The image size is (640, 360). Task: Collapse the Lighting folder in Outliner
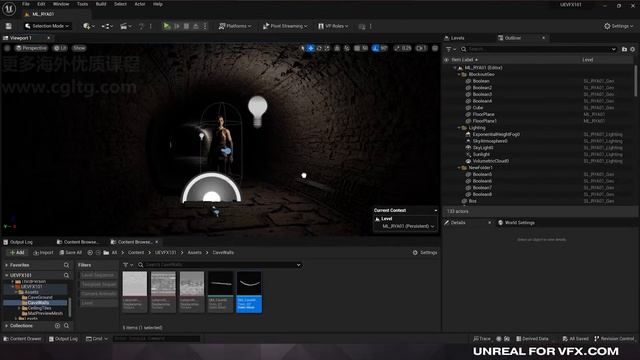[x=459, y=128]
